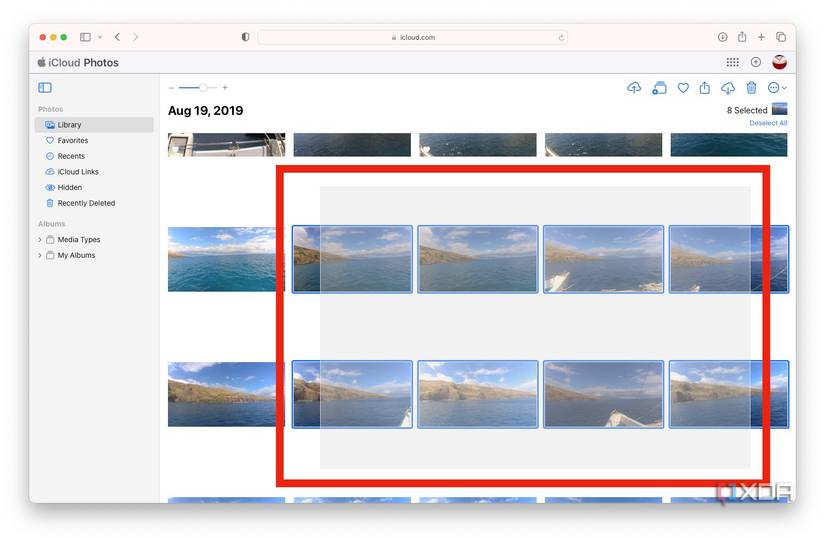Go forward with the Safari forward arrow

tap(135, 37)
